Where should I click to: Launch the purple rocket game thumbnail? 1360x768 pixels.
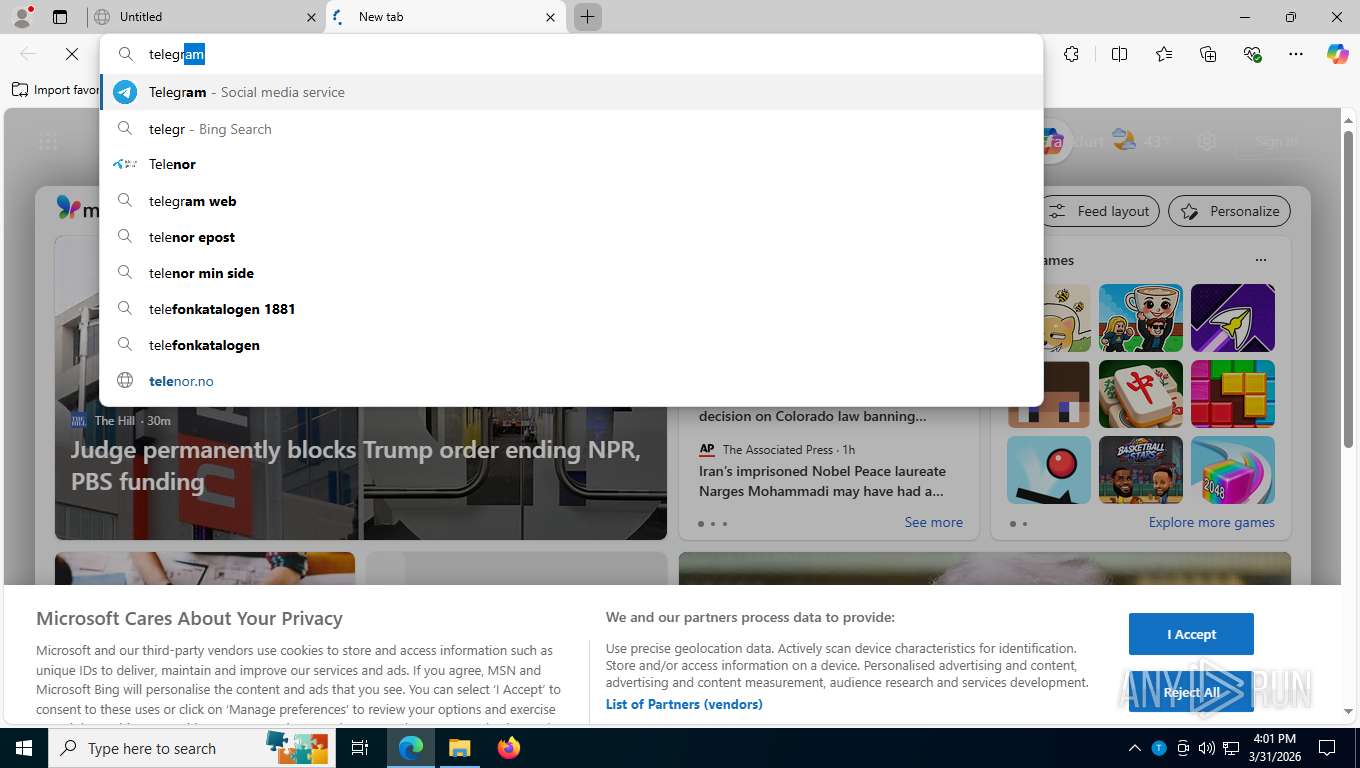coord(1233,318)
